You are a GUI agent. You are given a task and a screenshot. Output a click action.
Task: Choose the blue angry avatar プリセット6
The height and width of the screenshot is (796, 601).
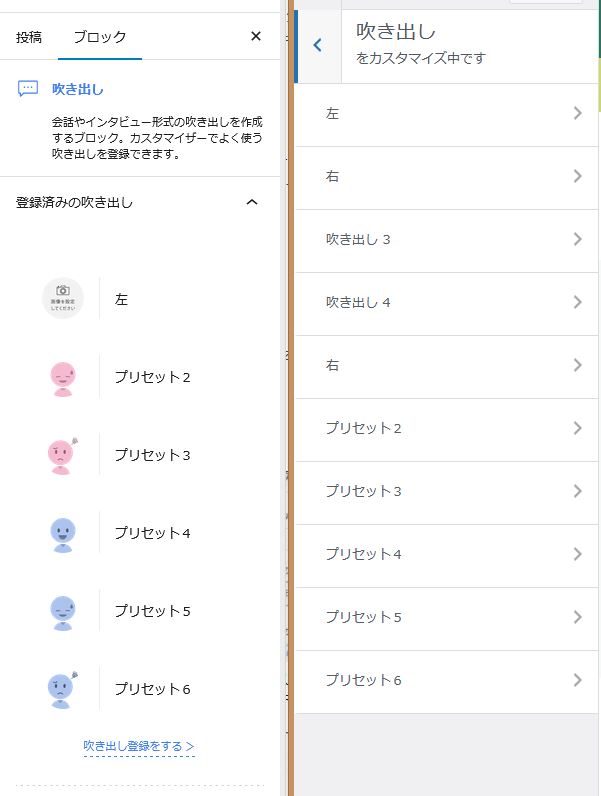pyautogui.click(x=63, y=689)
